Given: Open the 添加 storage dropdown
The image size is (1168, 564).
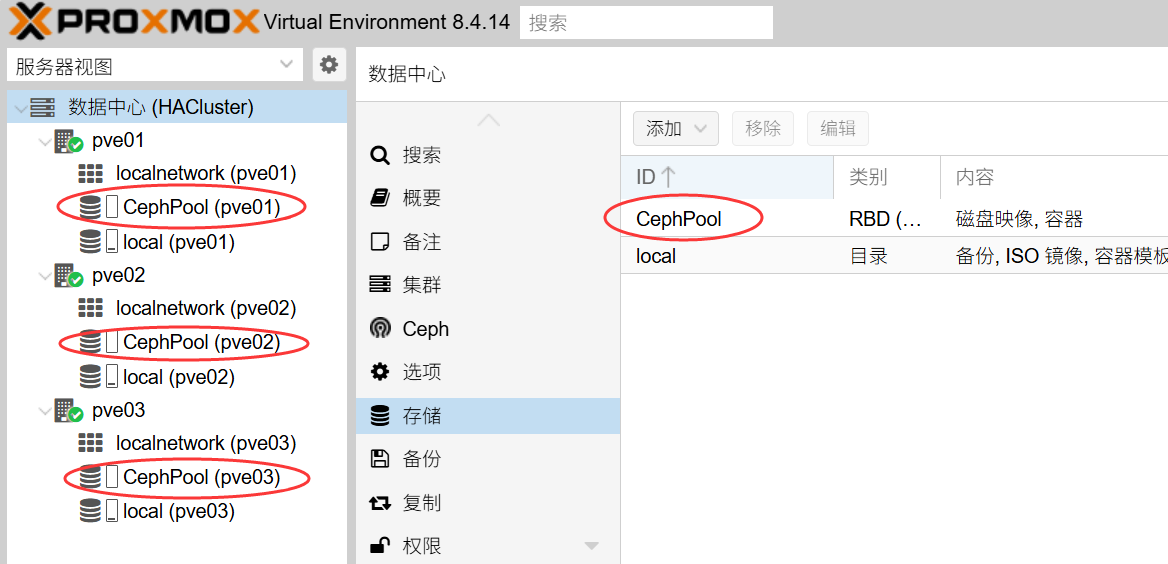Looking at the screenshot, I should 676,128.
